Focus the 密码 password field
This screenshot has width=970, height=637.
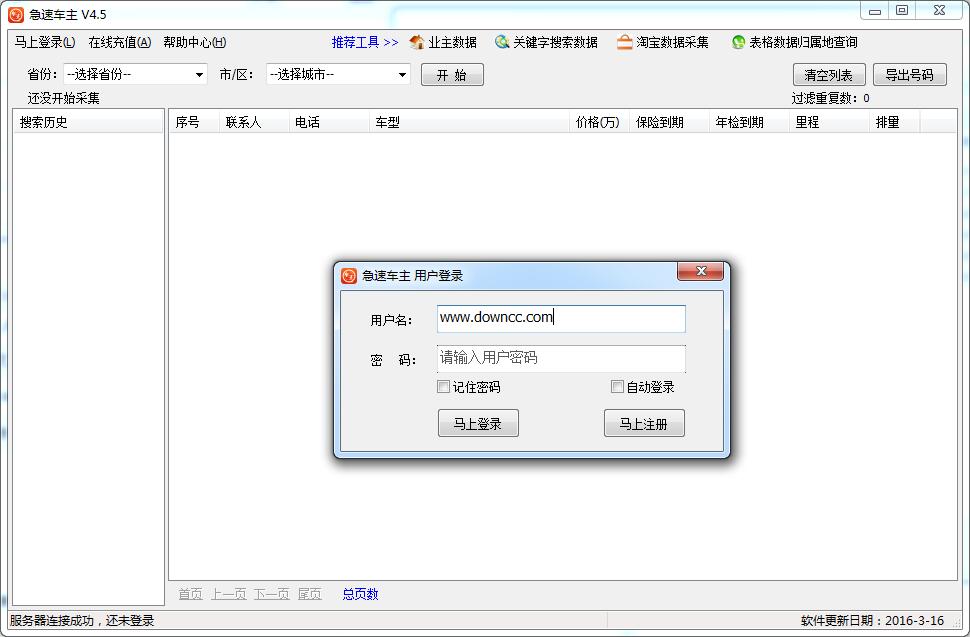(x=561, y=359)
